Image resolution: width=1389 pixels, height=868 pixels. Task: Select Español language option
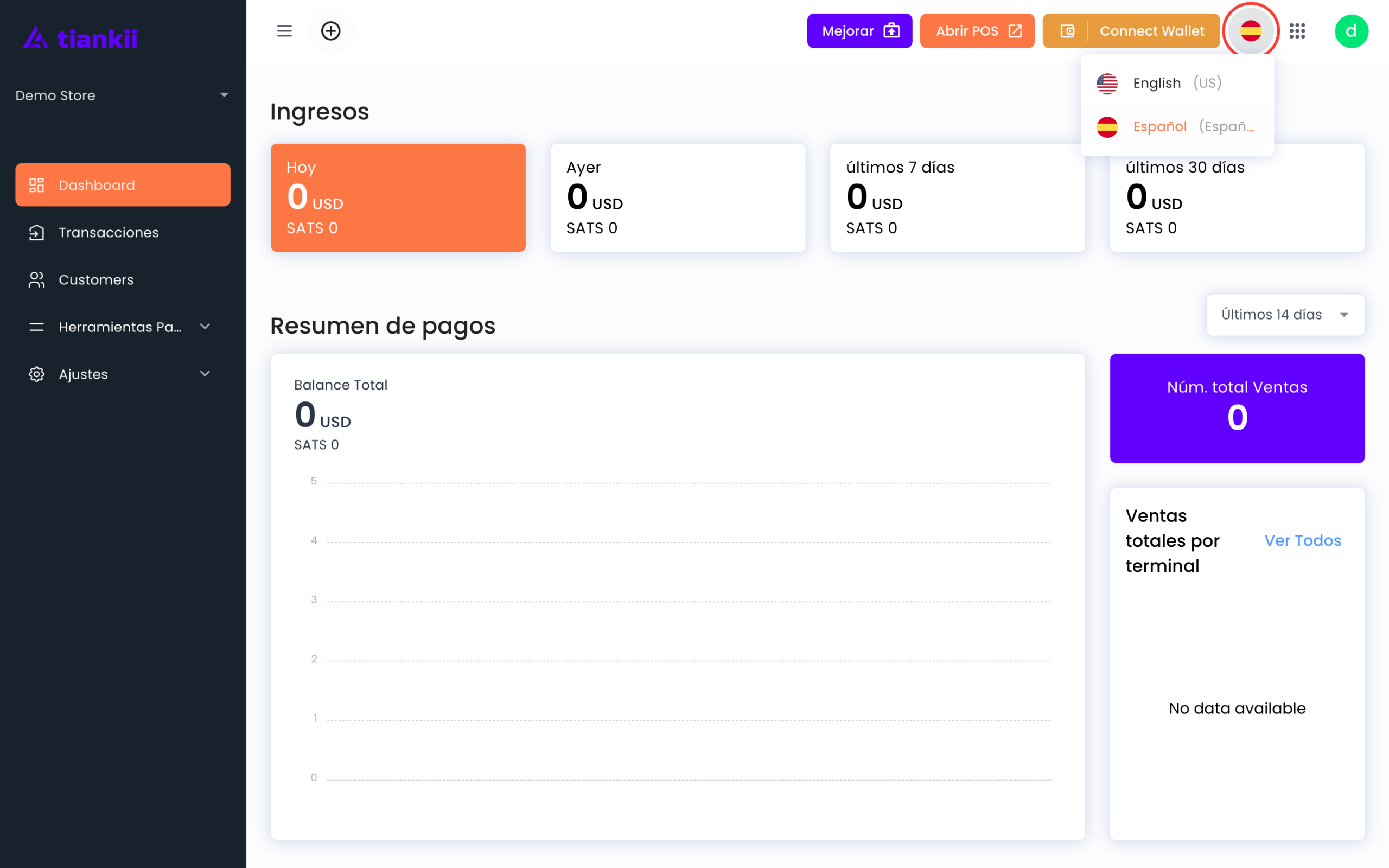1177,126
